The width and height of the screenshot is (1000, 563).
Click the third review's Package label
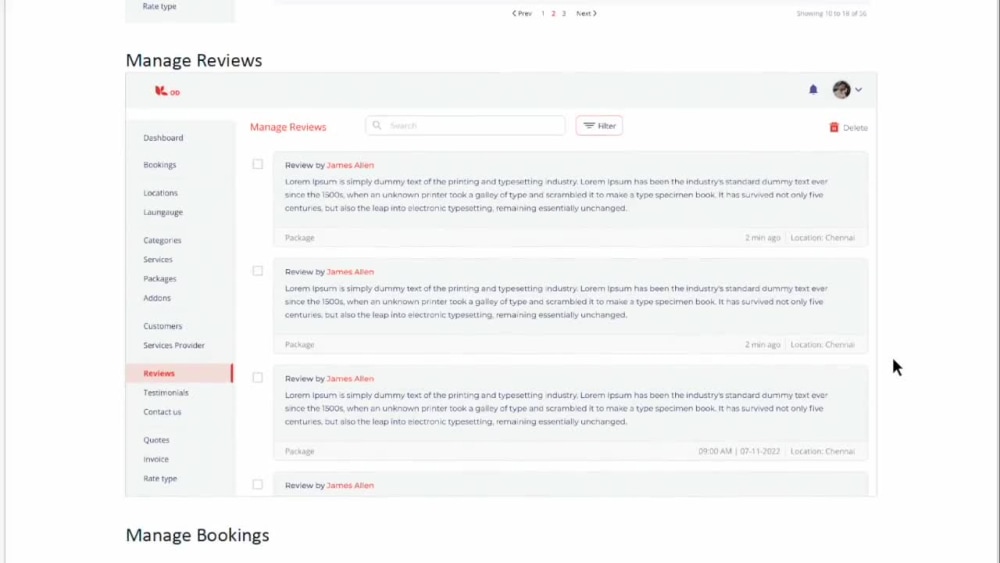pyautogui.click(x=300, y=451)
